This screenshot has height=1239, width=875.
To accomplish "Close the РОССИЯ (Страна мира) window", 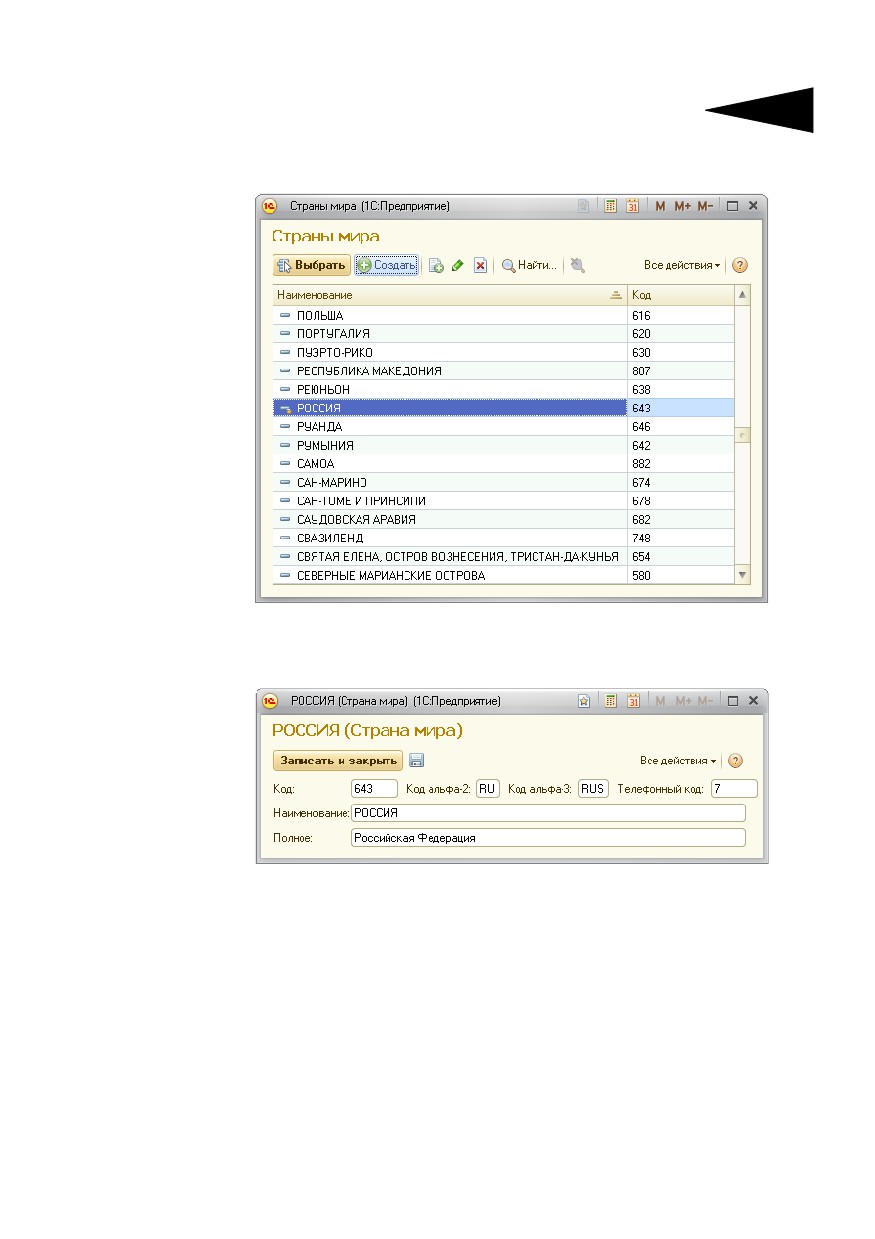I will coord(753,701).
